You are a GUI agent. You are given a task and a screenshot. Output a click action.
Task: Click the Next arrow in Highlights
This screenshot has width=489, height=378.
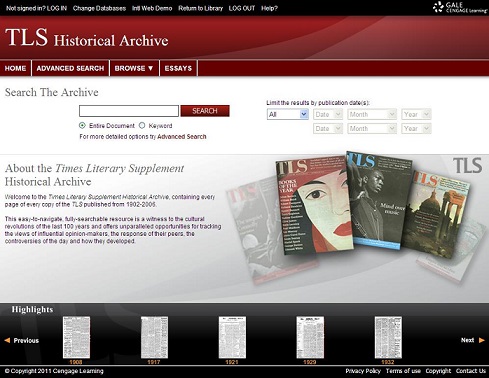[481, 340]
